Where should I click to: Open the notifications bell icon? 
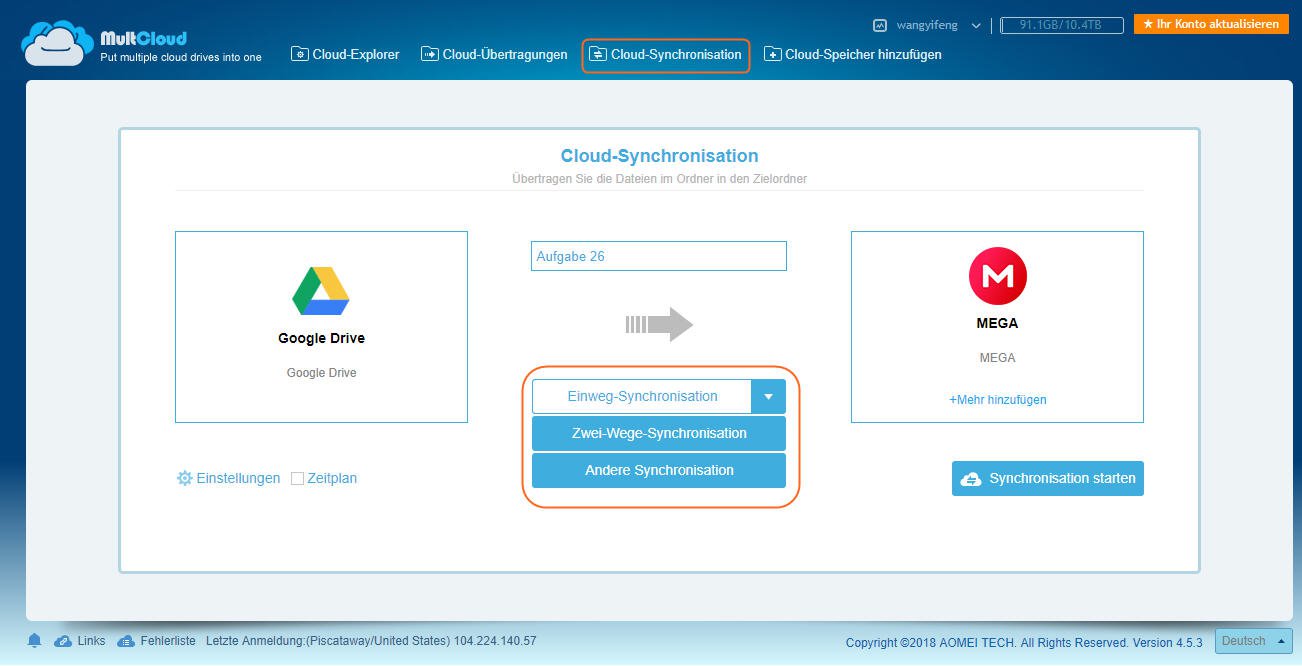coord(35,640)
